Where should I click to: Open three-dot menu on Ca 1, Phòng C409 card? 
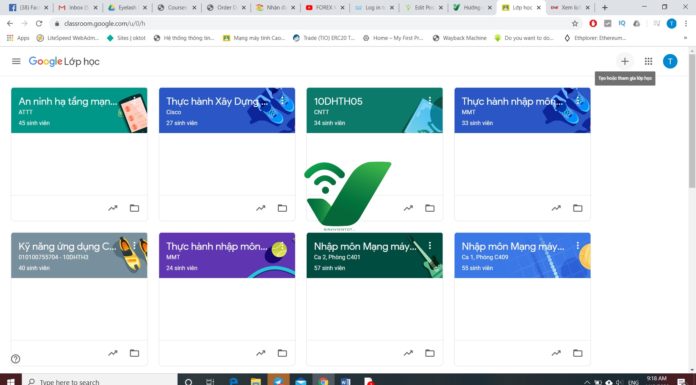577,246
